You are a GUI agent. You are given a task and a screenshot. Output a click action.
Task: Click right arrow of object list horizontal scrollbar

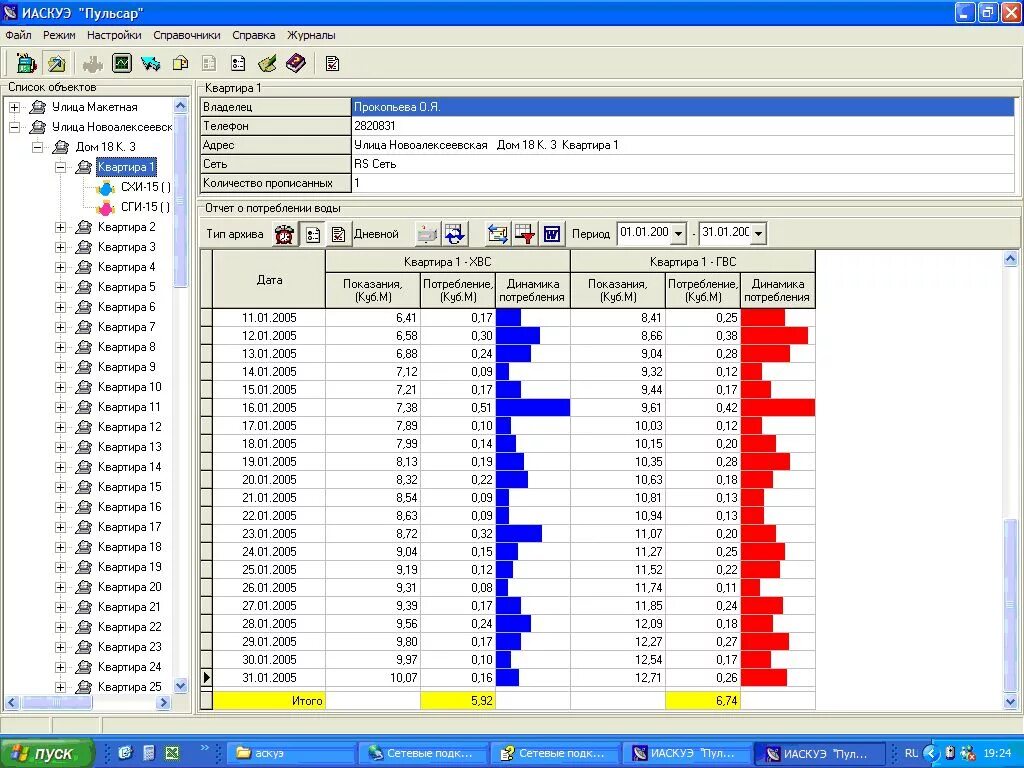pyautogui.click(x=164, y=703)
